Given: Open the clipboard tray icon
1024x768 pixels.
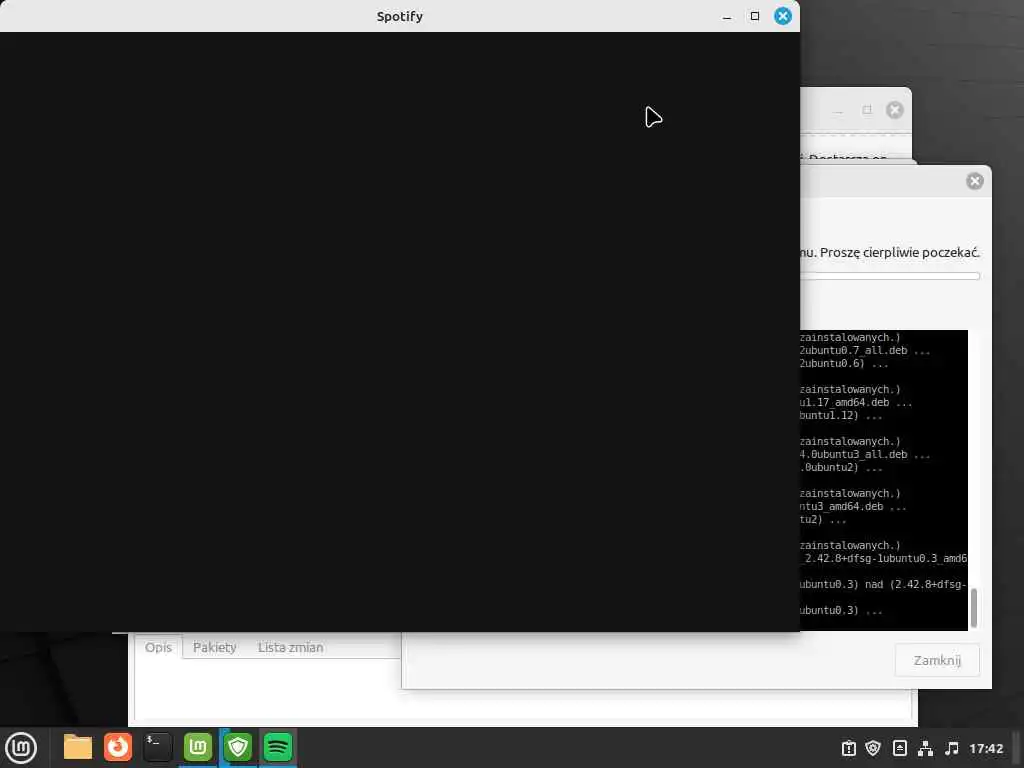Looking at the screenshot, I should (x=848, y=748).
